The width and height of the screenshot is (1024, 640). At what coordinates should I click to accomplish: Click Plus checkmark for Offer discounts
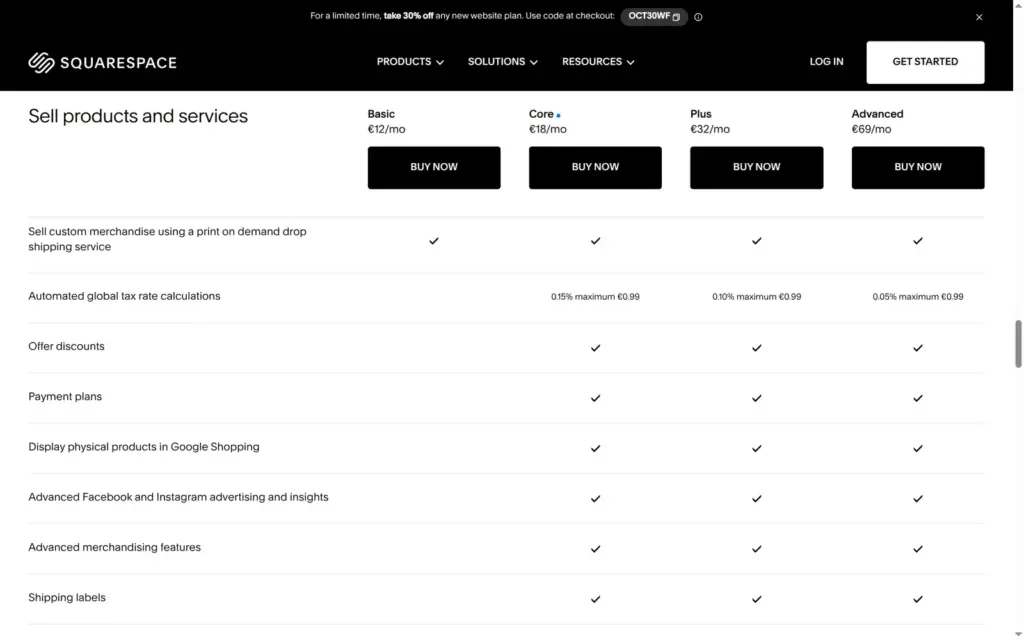point(756,348)
